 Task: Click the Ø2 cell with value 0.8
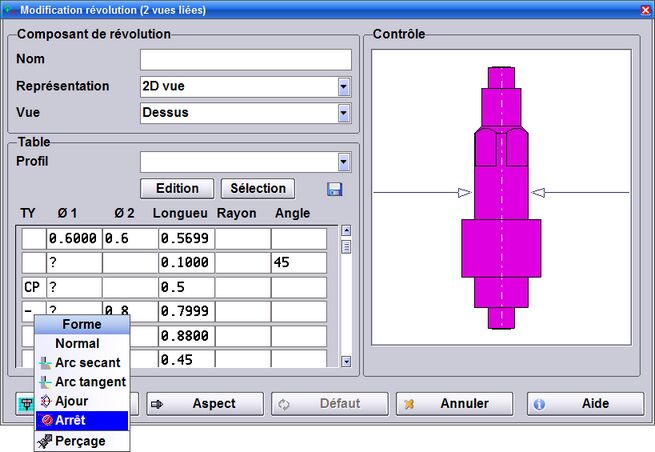(130, 308)
